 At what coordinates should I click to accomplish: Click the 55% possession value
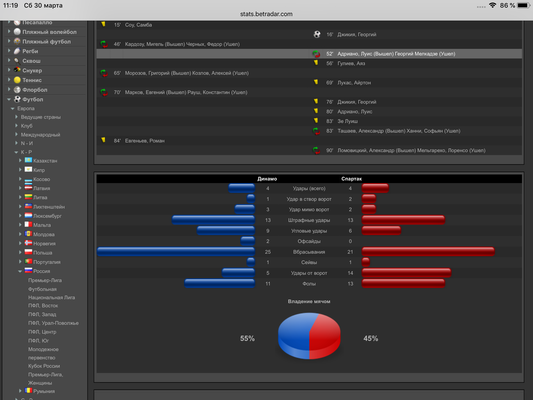247,338
